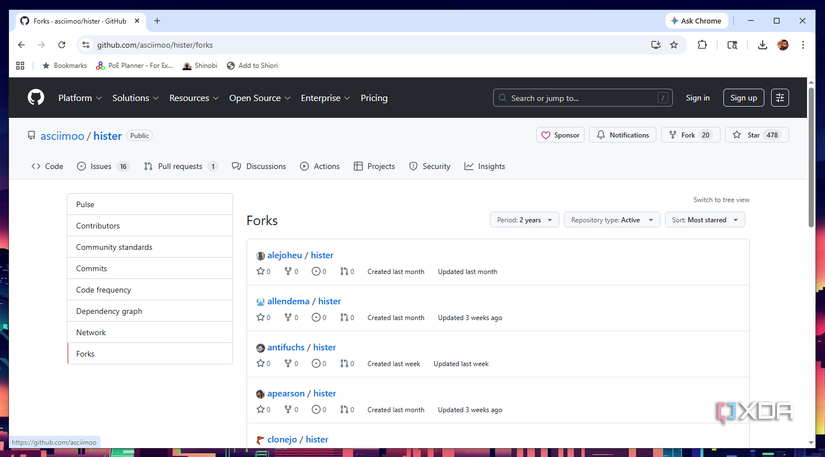
Task: Click allendema avatar image
Action: pos(260,302)
